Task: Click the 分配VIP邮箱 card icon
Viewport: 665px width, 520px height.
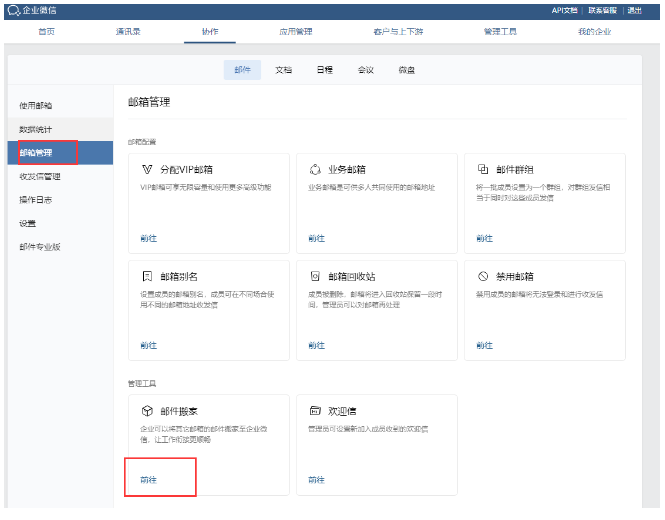Action: pyautogui.click(x=147, y=169)
